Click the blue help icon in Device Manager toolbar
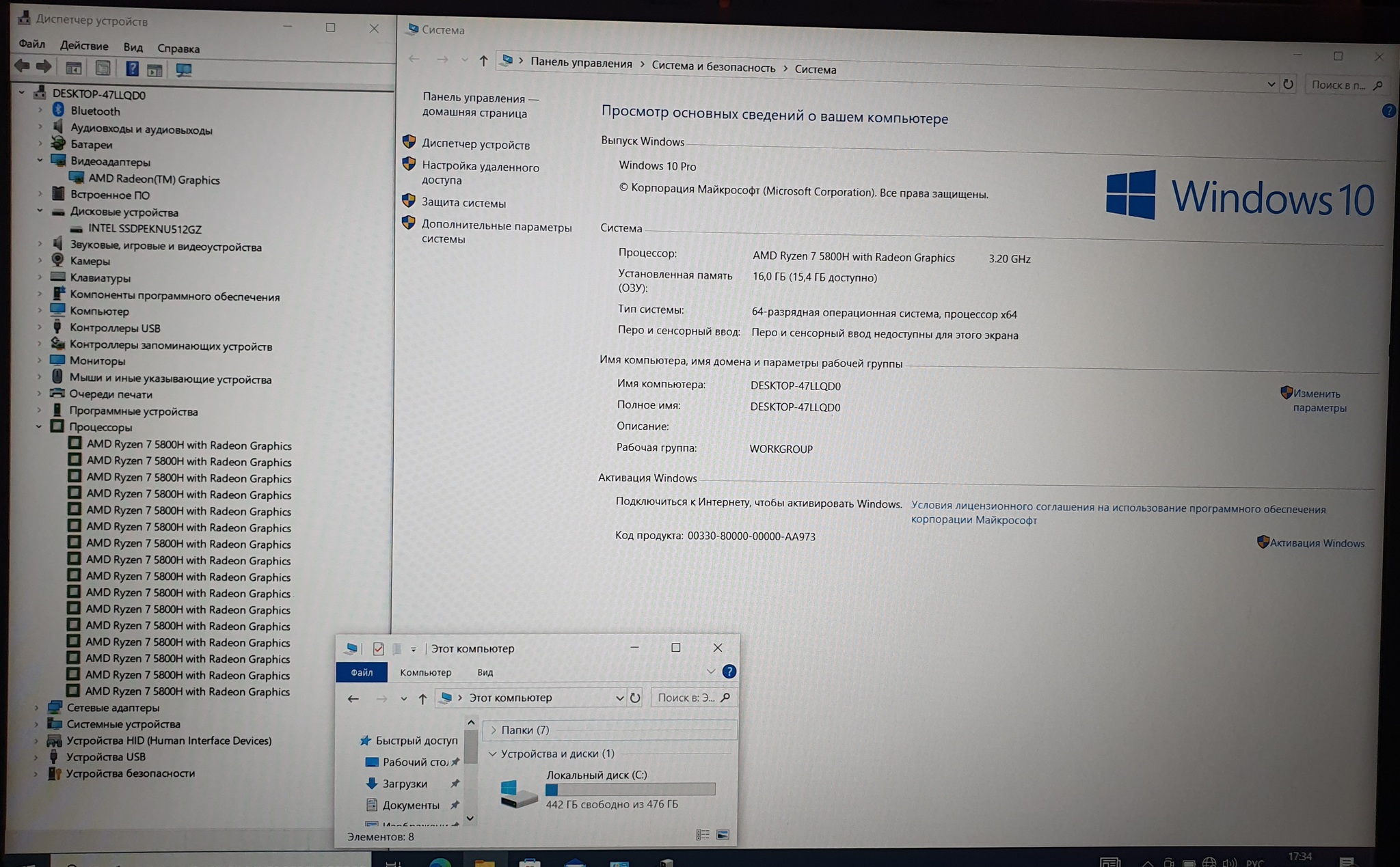Viewport: 1400px width, 867px height. click(132, 68)
